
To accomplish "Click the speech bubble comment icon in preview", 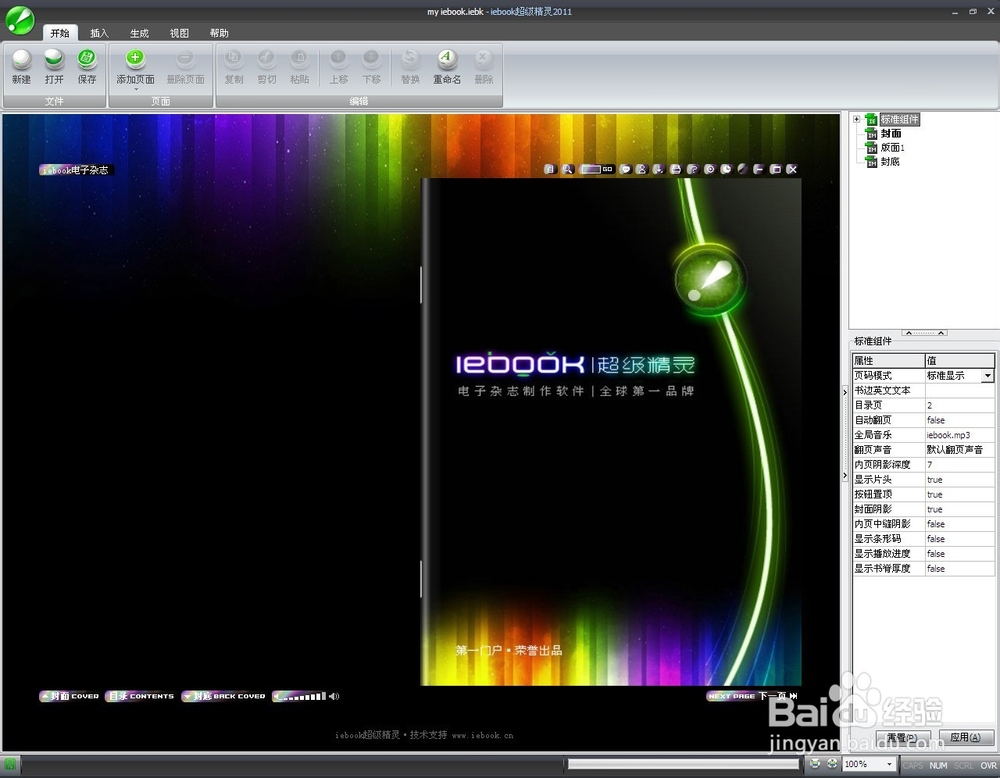I will click(625, 169).
